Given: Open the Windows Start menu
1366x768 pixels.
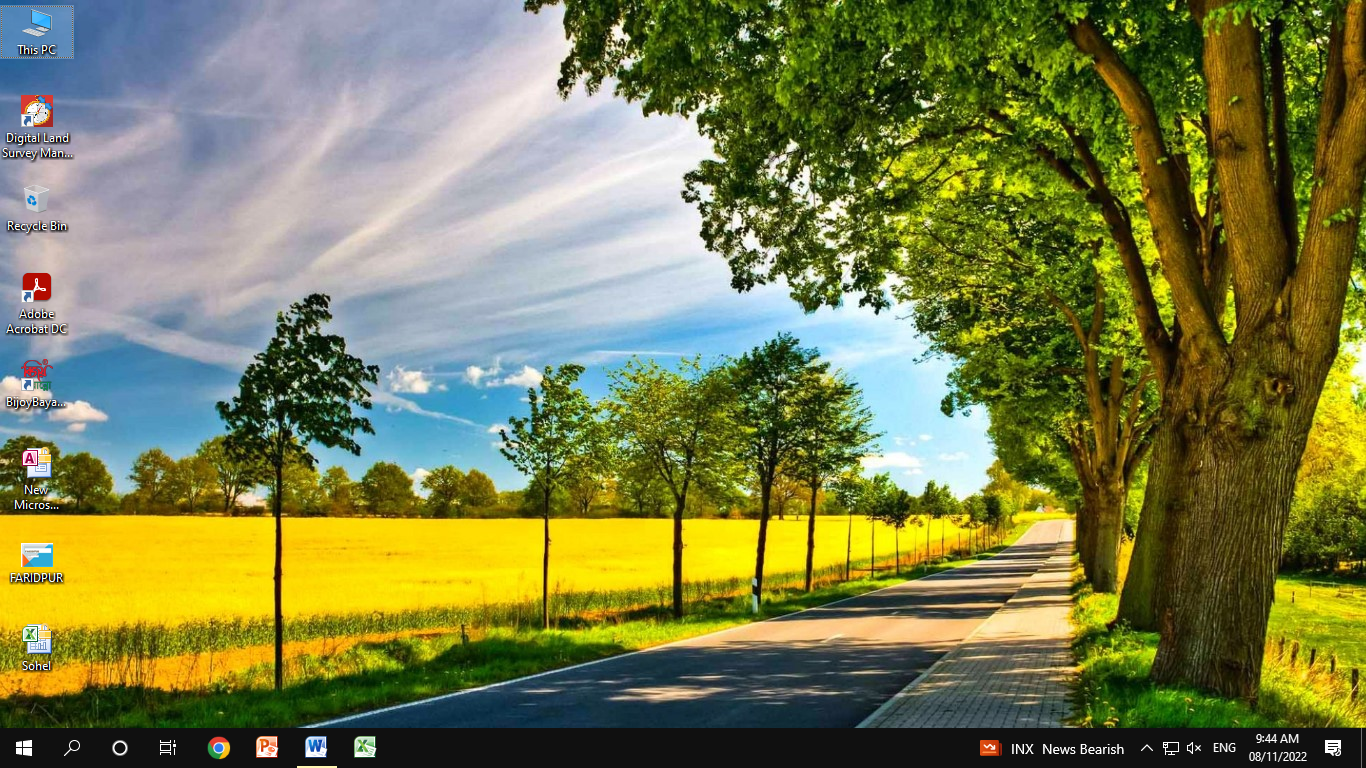Looking at the screenshot, I should 24,748.
